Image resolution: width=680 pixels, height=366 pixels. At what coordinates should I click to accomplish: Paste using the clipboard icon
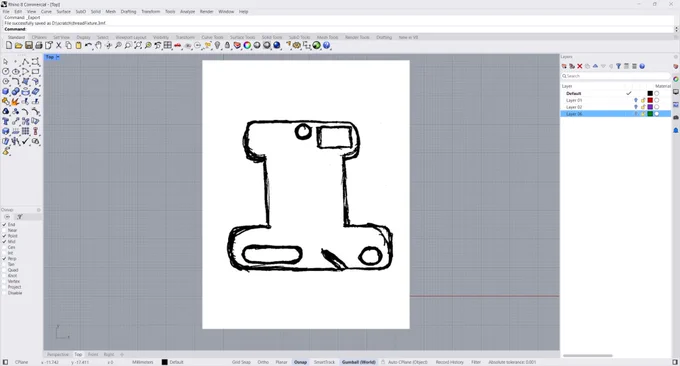coord(78,45)
